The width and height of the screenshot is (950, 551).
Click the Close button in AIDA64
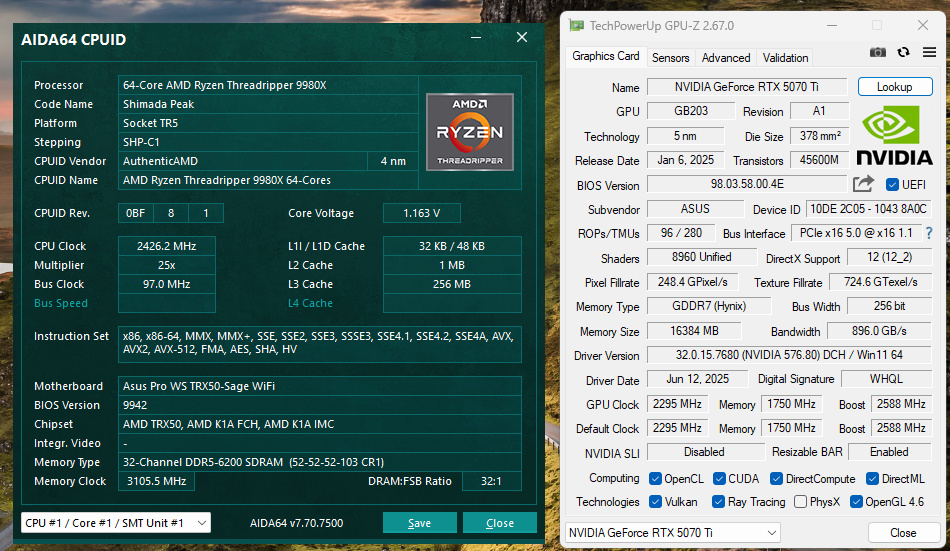[500, 523]
